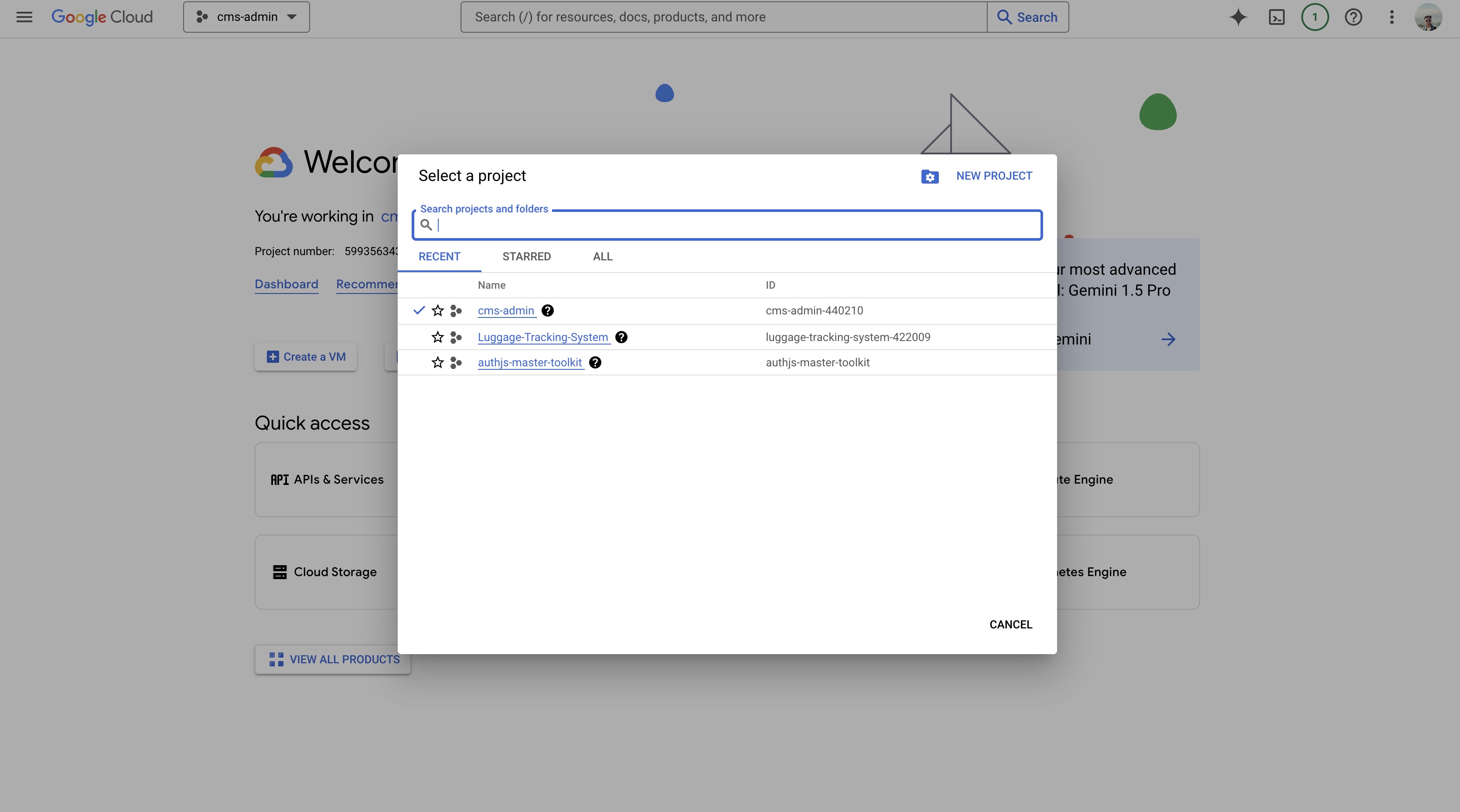The width and height of the screenshot is (1460, 812).
Task: Toggle star on authjs-master-toolkit project
Action: point(437,363)
